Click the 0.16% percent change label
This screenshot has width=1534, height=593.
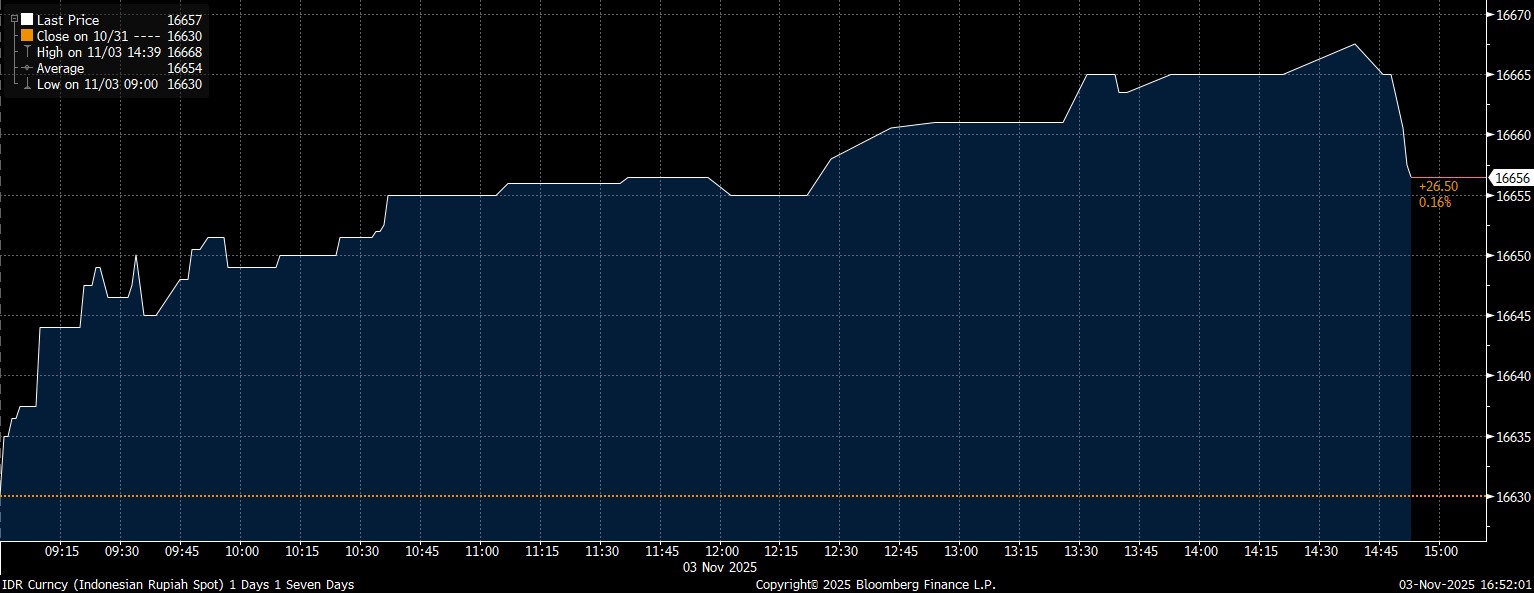1434,202
